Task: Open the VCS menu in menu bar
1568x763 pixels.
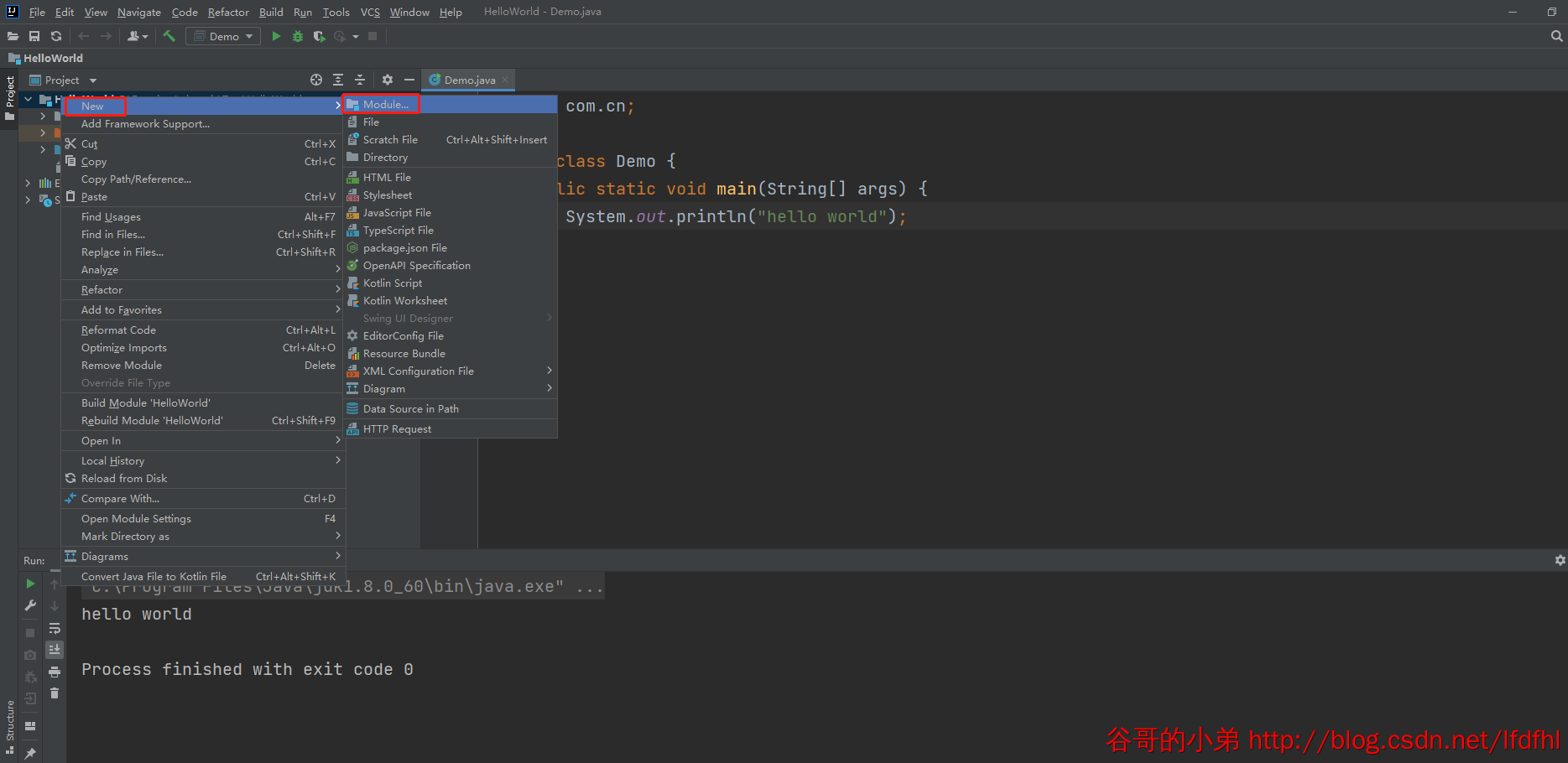Action: pos(370,12)
